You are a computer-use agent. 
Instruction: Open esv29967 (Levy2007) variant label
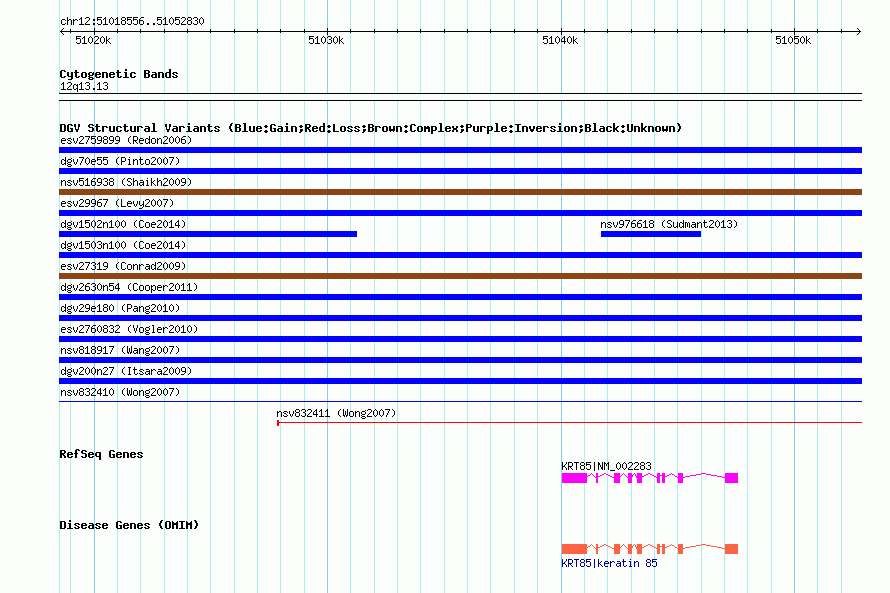click(x=117, y=203)
